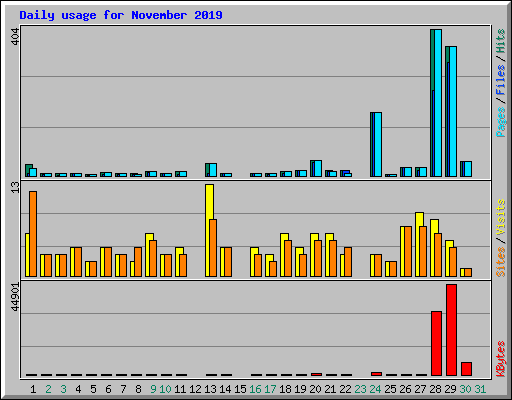Click green day label '10' on the x-axis
Image resolution: width=512 pixels, height=400 pixels.
click(x=165, y=389)
